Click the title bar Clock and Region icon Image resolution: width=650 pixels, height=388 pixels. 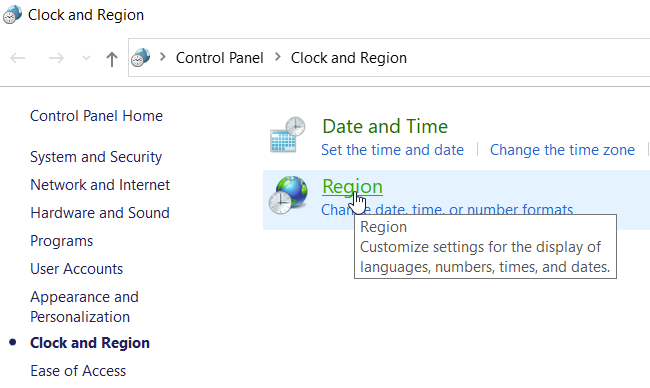(12, 15)
